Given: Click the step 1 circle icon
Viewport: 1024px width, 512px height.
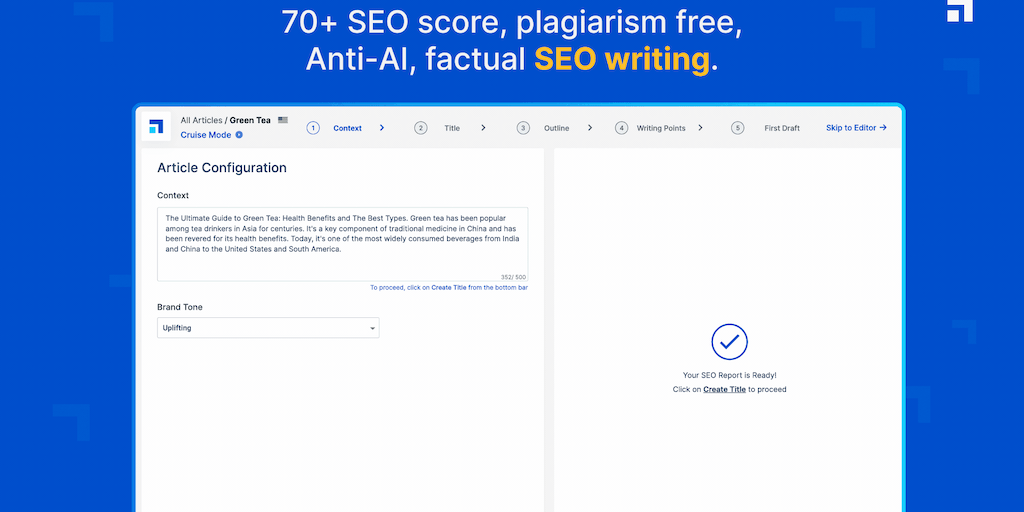Looking at the screenshot, I should point(313,128).
